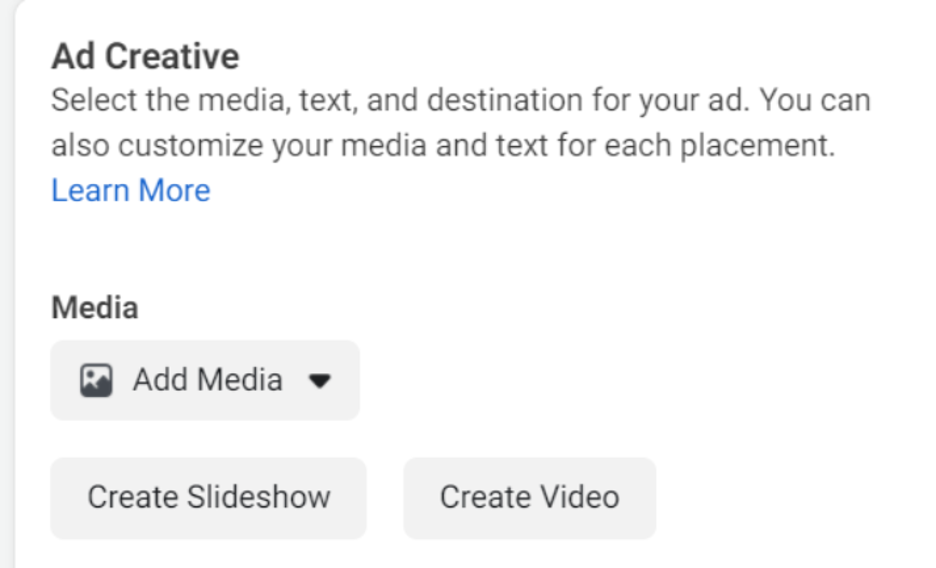The image size is (936, 568).
Task: Click the image icon inside Add Media
Action: [96, 380]
